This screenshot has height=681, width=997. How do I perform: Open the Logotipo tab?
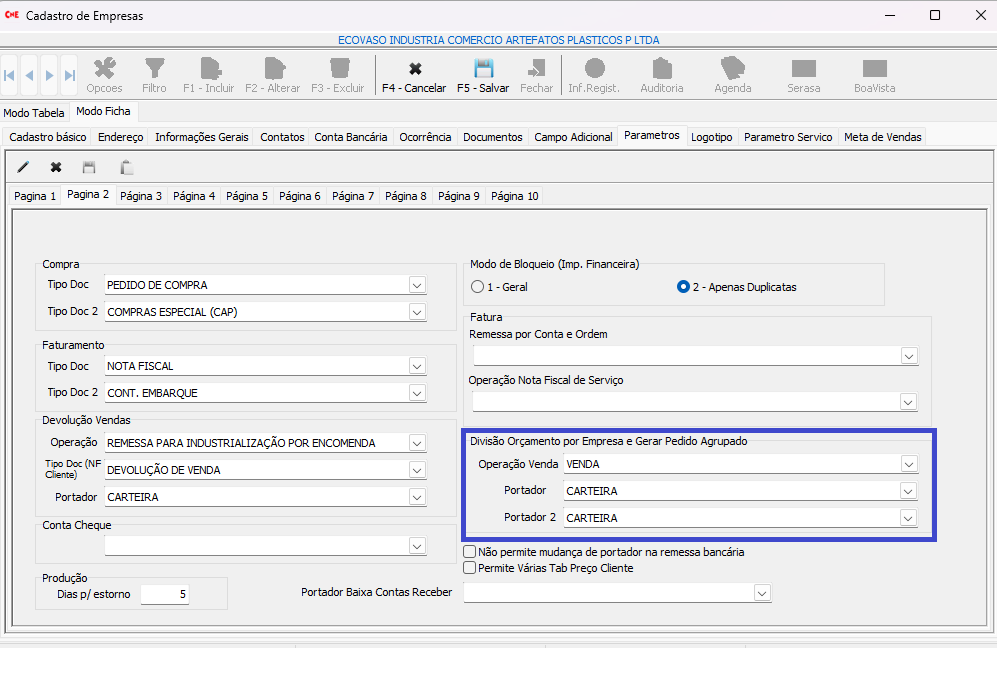click(711, 137)
